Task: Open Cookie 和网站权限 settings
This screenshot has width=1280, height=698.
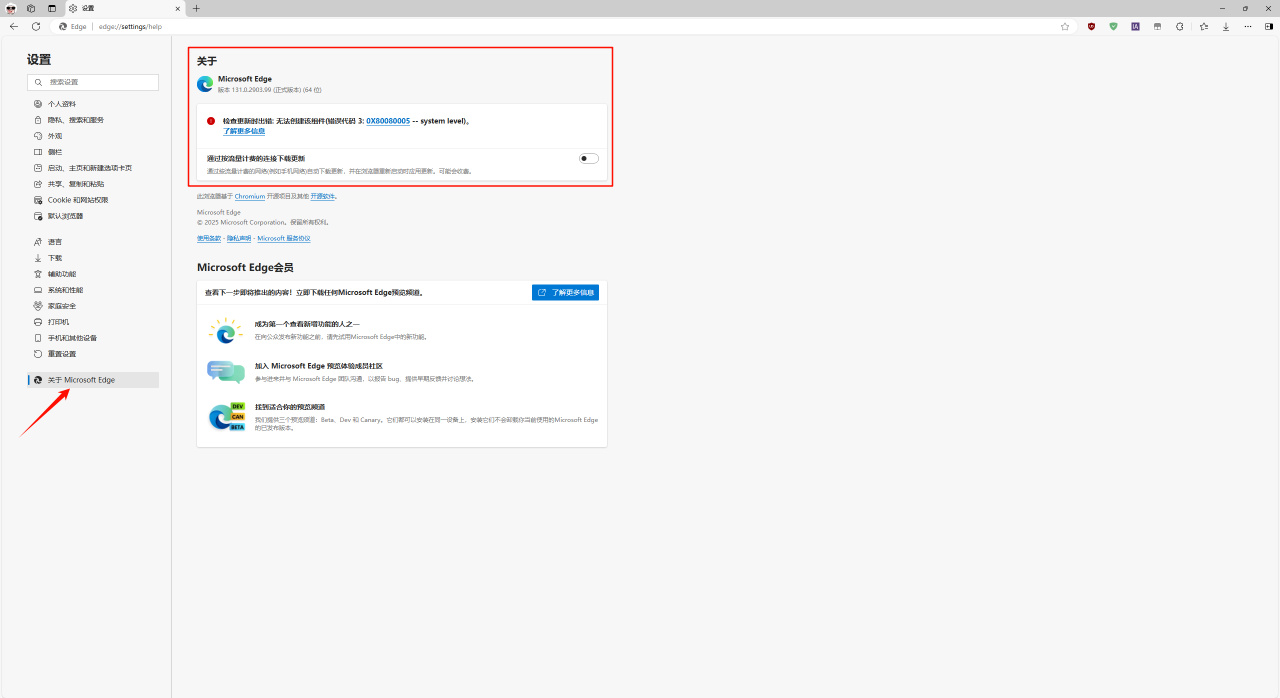Action: point(93,200)
